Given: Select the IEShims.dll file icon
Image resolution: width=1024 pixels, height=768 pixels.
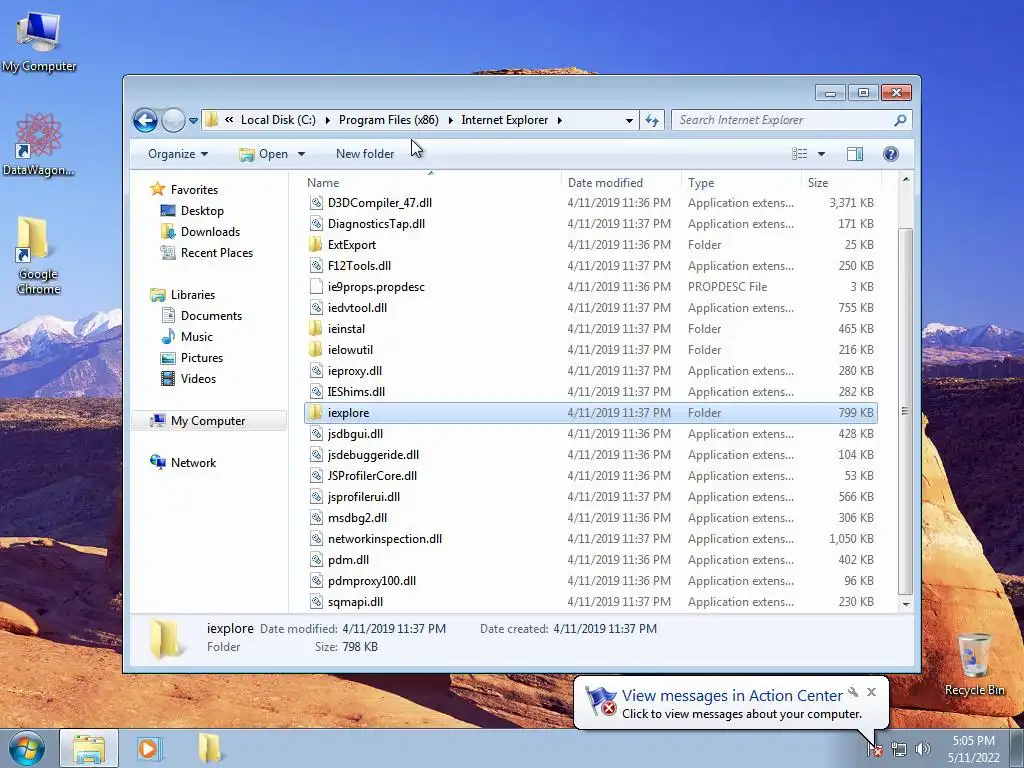Looking at the screenshot, I should click(316, 392).
